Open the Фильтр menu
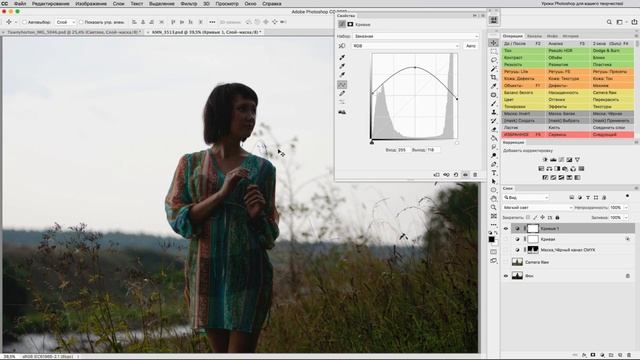640x360 pixels. tap(189, 3)
